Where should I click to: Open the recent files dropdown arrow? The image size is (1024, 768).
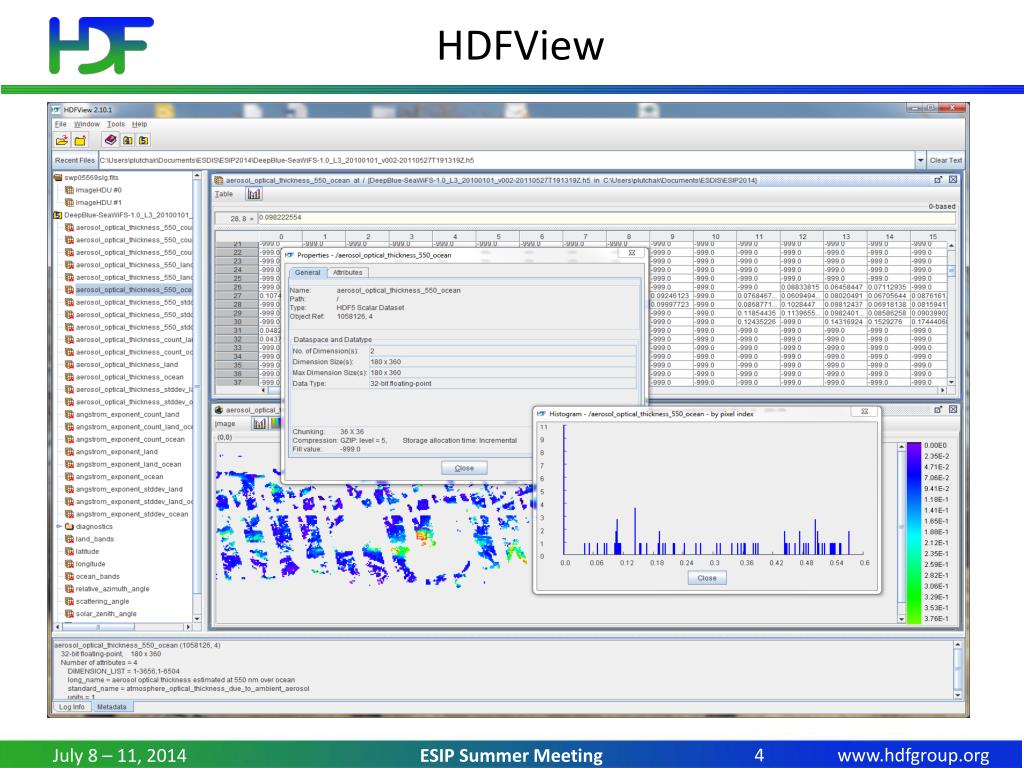tap(920, 160)
